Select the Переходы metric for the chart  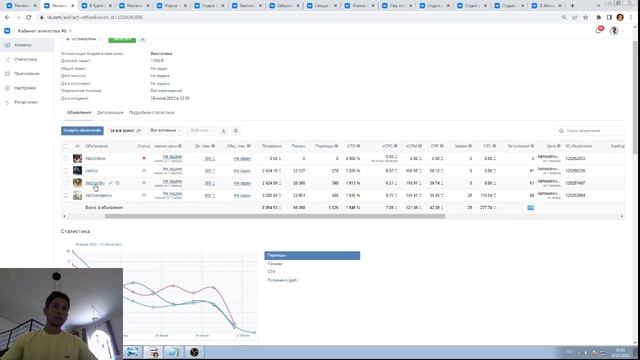pos(312,256)
